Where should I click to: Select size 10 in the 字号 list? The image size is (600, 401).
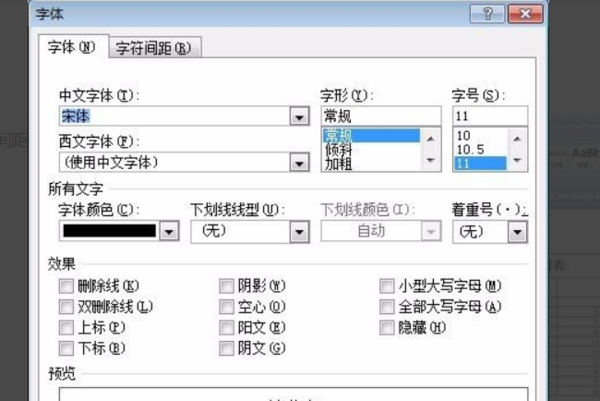coord(480,135)
